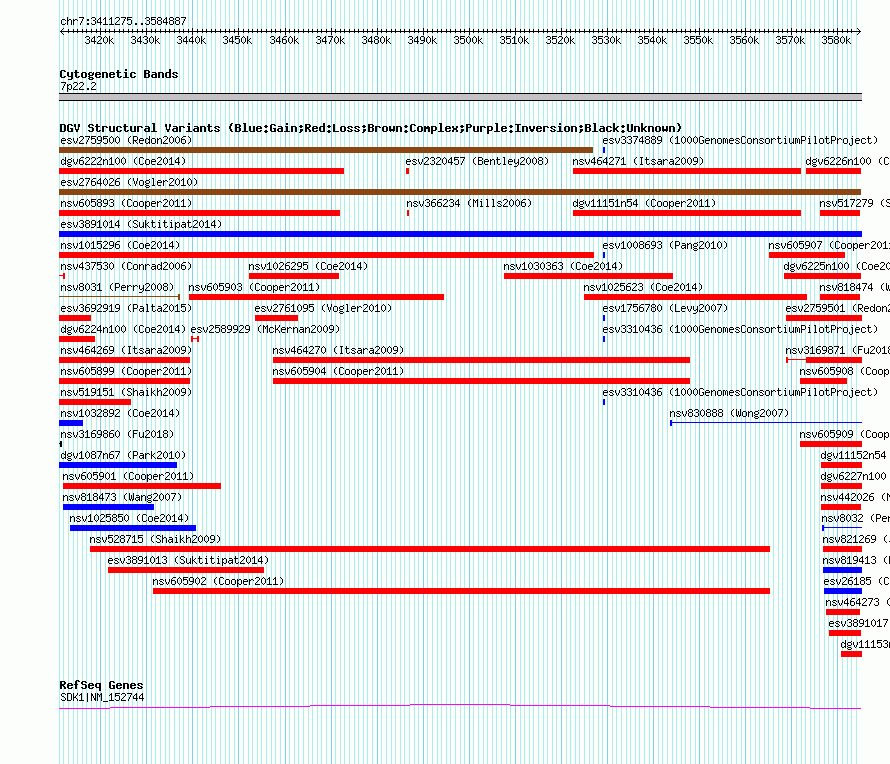Screen dimensions: 890x764
Task: Click chr7:3411275..3584887 coordinate label
Action: click(123, 21)
